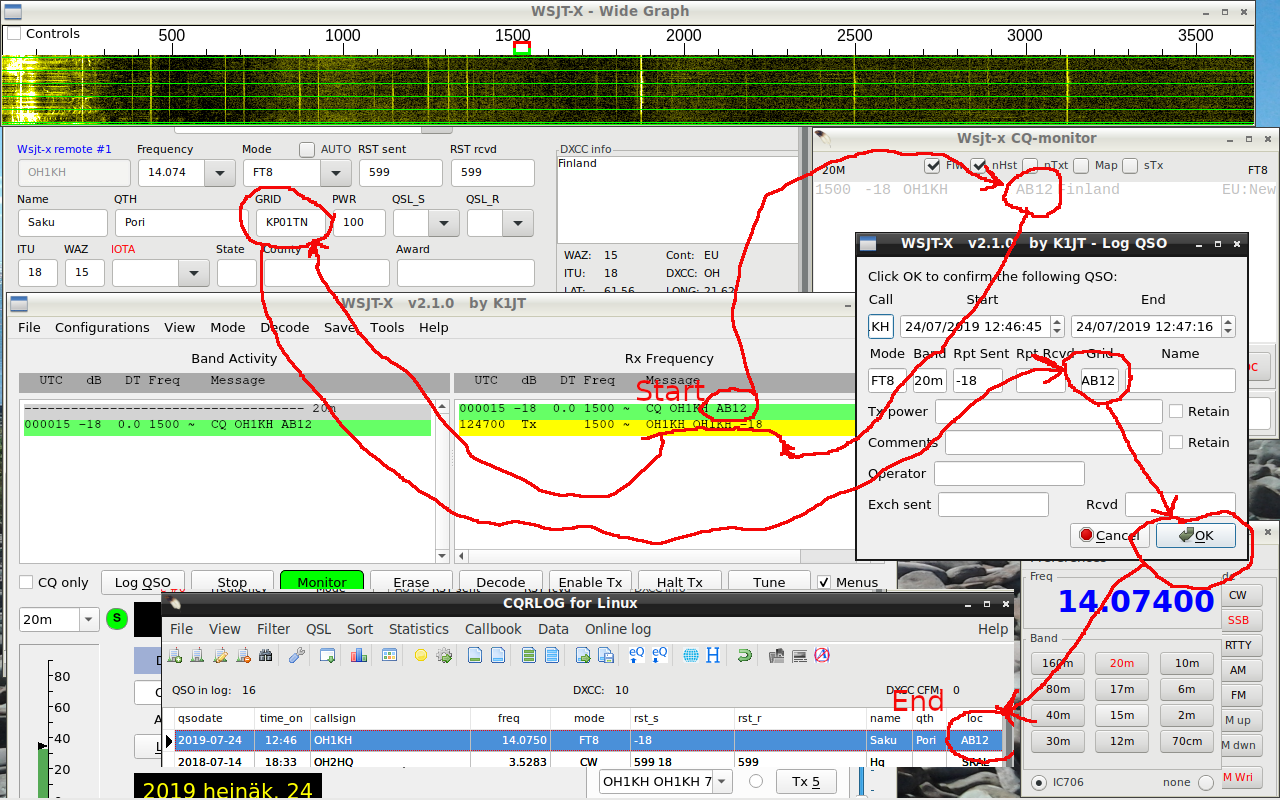Select the IC706 radio option

pyautogui.click(x=1039, y=782)
